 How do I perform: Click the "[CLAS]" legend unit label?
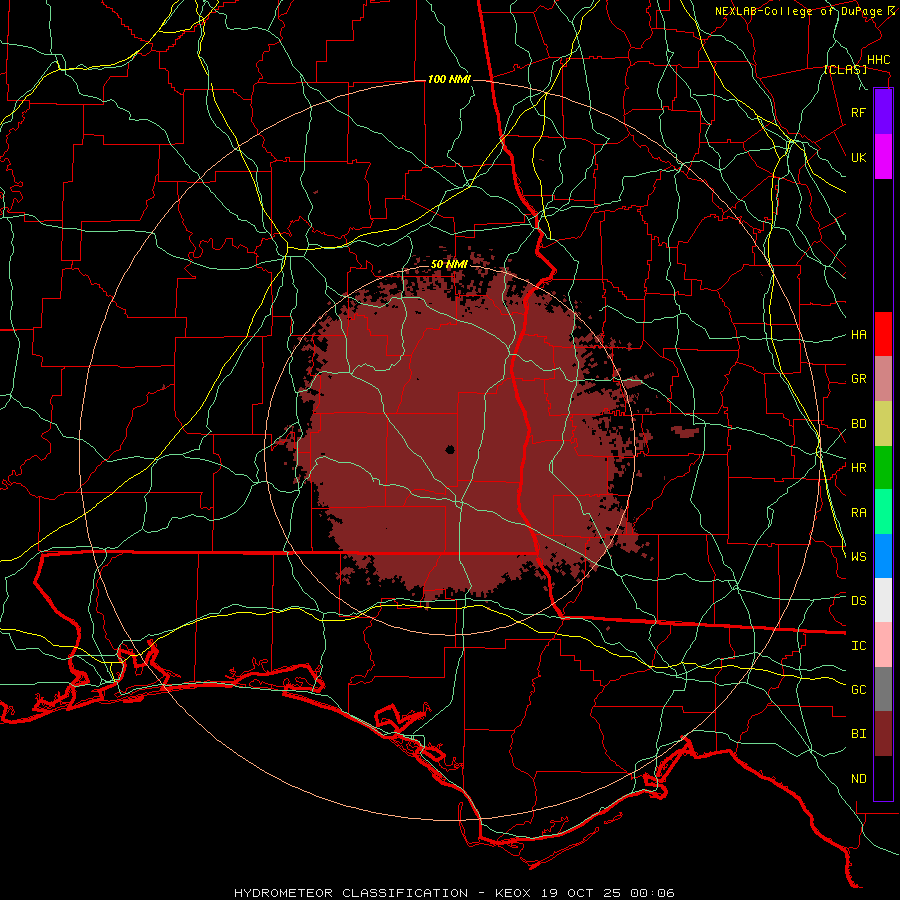(x=845, y=70)
